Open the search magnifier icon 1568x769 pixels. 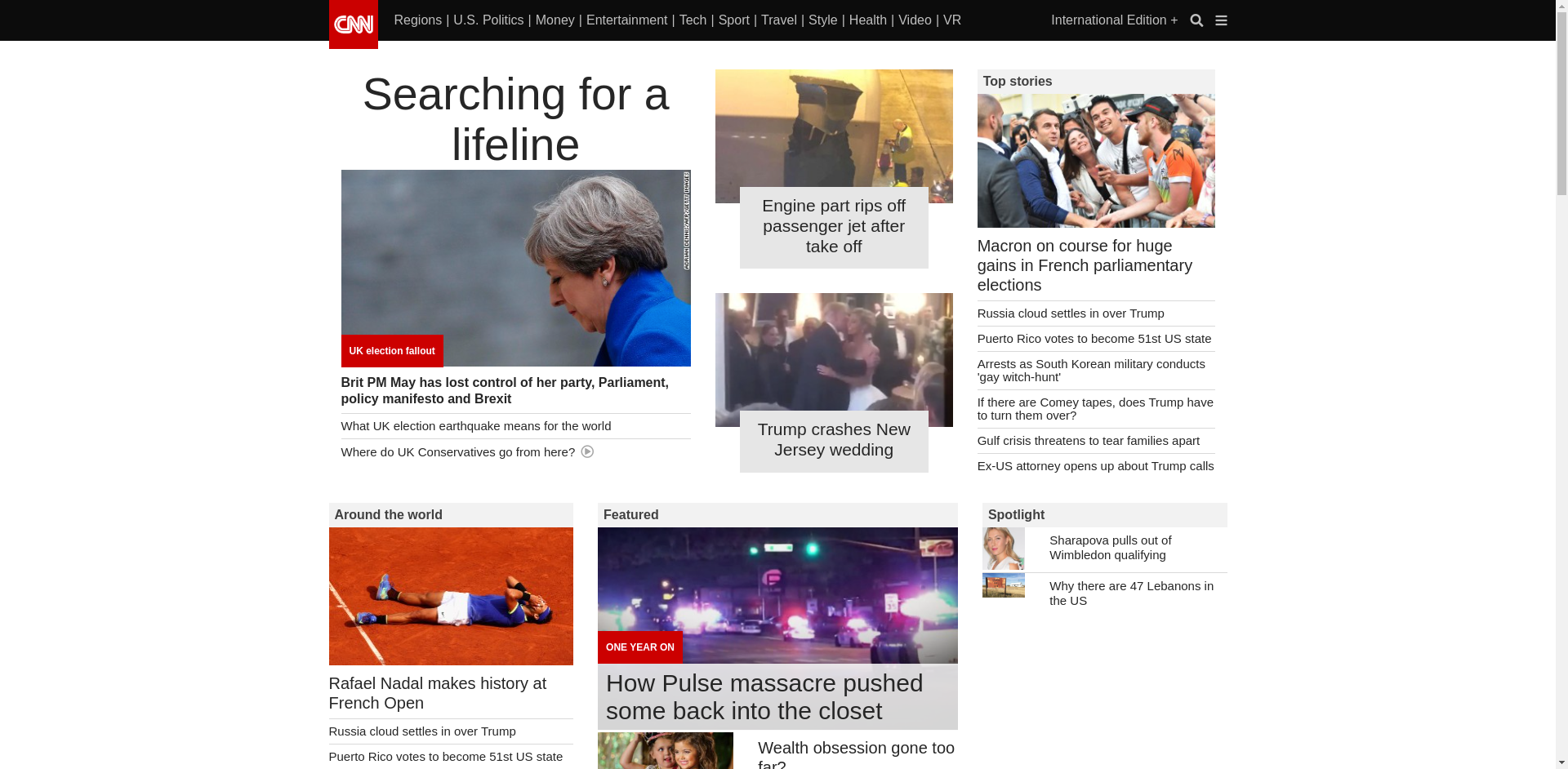pos(1196,20)
